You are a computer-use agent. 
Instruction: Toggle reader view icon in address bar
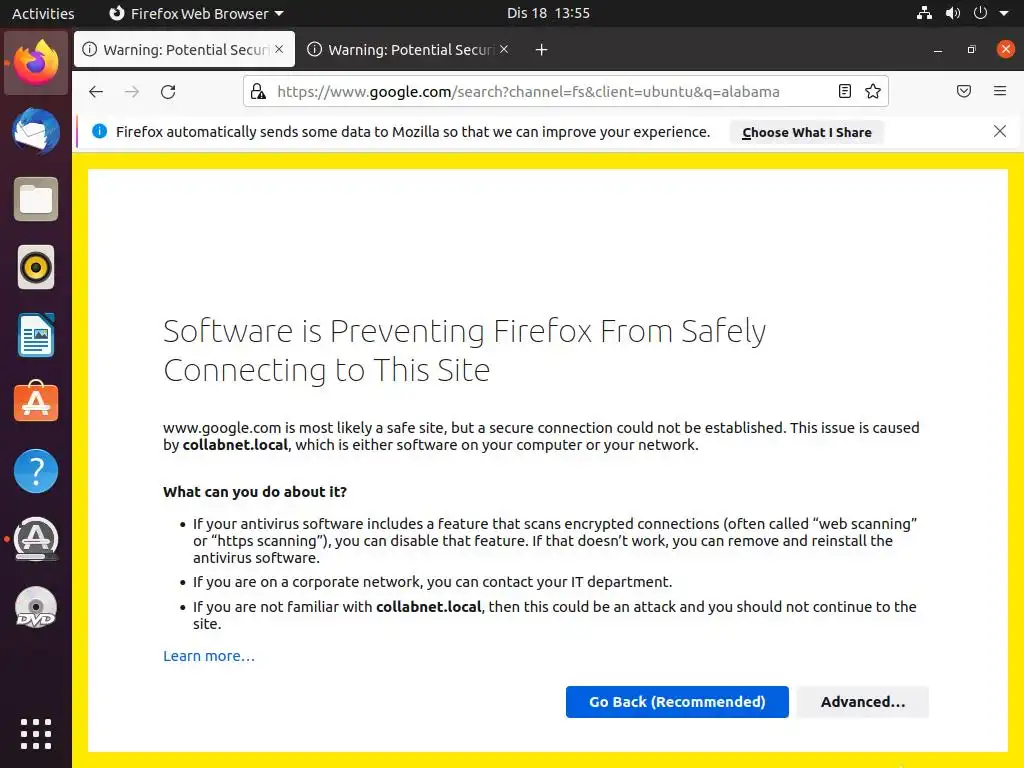[845, 92]
